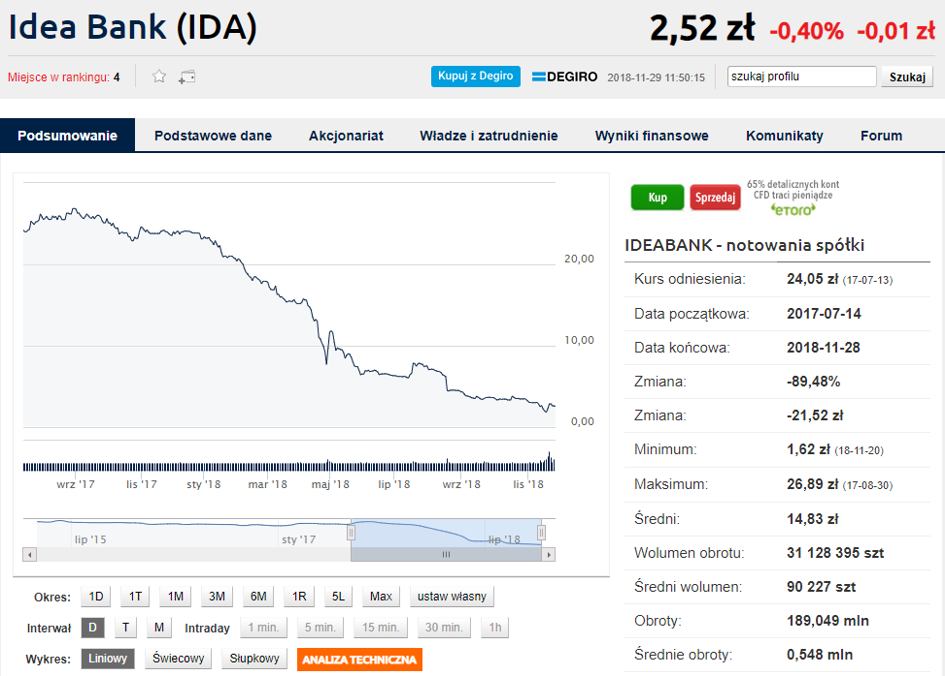Screen dimensions: 945x676
Task: Click Kurs odniesienia value 24,05 zł
Action: point(812,279)
